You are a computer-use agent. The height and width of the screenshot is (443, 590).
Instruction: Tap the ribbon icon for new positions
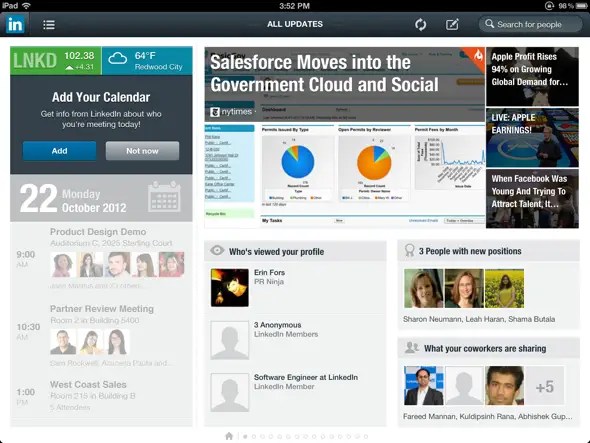409,250
